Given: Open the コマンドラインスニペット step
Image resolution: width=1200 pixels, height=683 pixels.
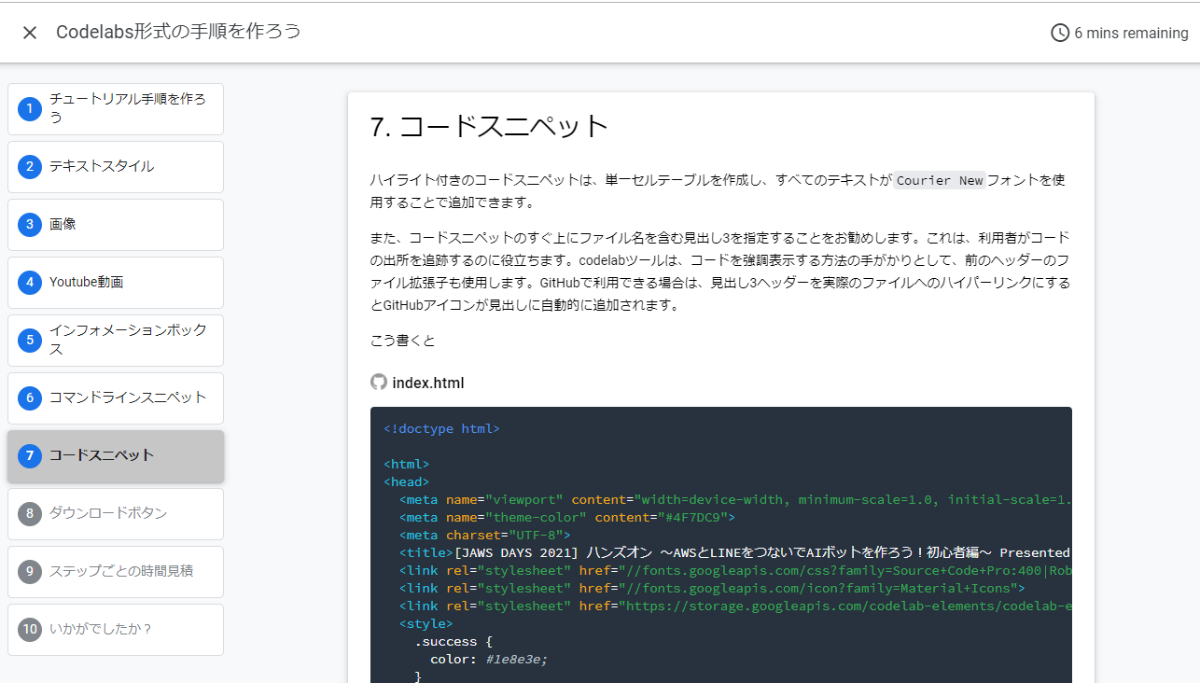Looking at the screenshot, I should click(x=116, y=398).
